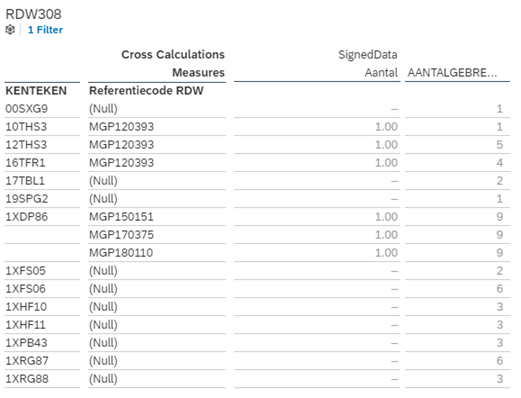Select AANTALGEBRE value 6 for 1XFS06
Screen dimensions: 521x398
[499, 289]
